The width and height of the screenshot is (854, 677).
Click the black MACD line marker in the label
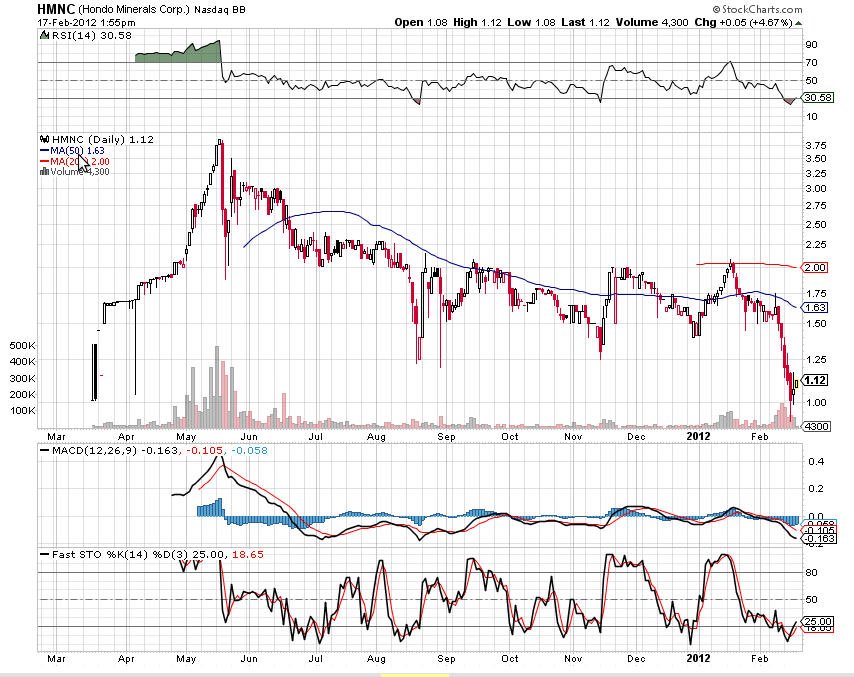(45, 450)
